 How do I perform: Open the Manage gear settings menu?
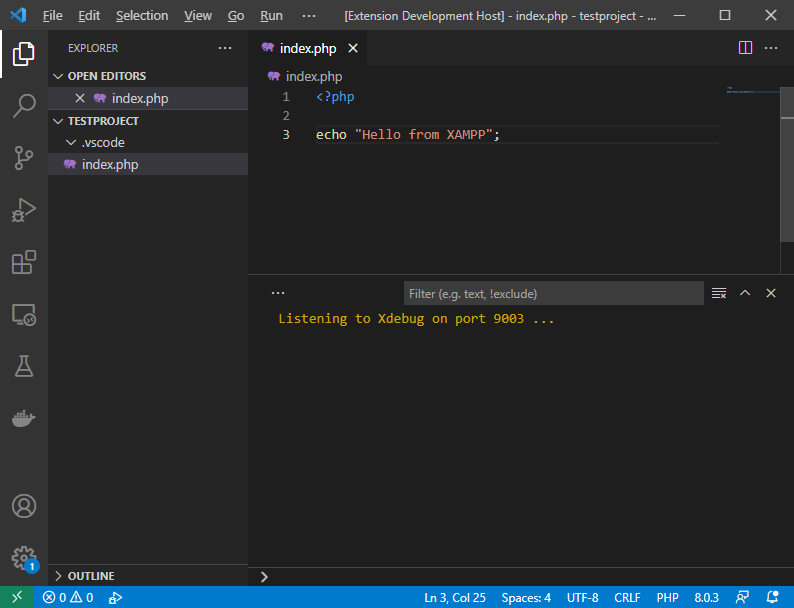pyautogui.click(x=23, y=558)
